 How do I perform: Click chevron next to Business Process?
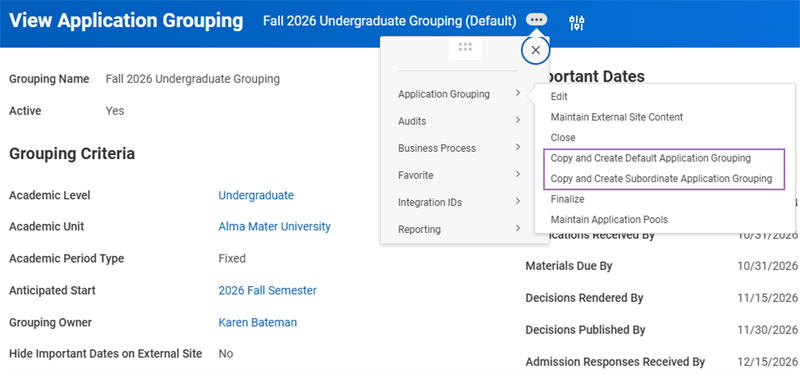[518, 147]
